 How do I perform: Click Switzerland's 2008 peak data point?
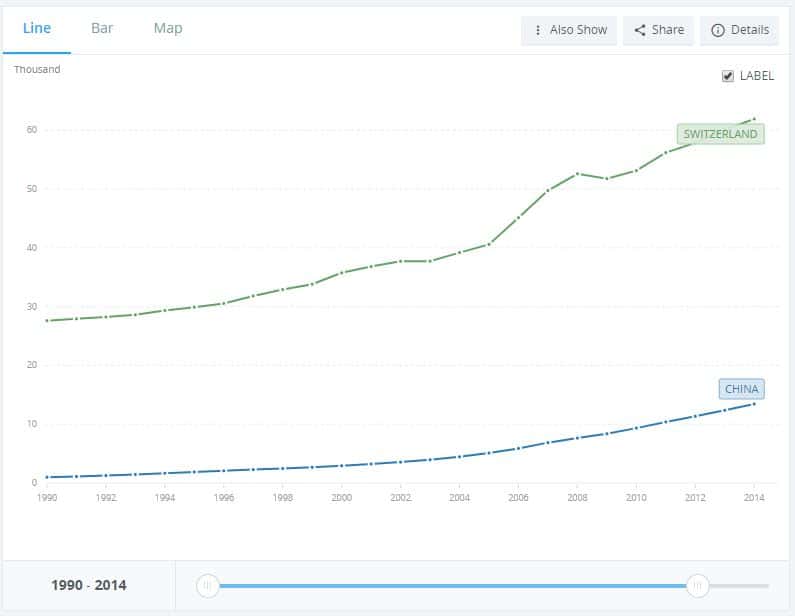(x=577, y=174)
